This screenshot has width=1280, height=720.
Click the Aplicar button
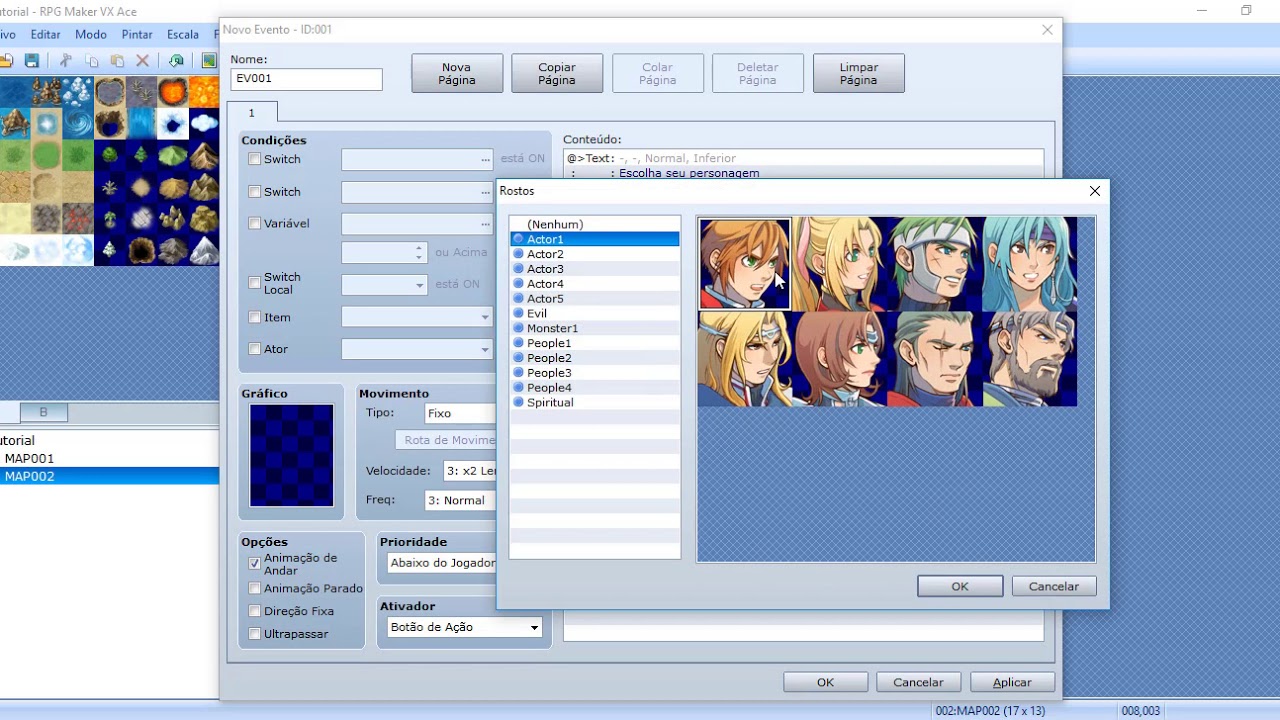click(1012, 682)
